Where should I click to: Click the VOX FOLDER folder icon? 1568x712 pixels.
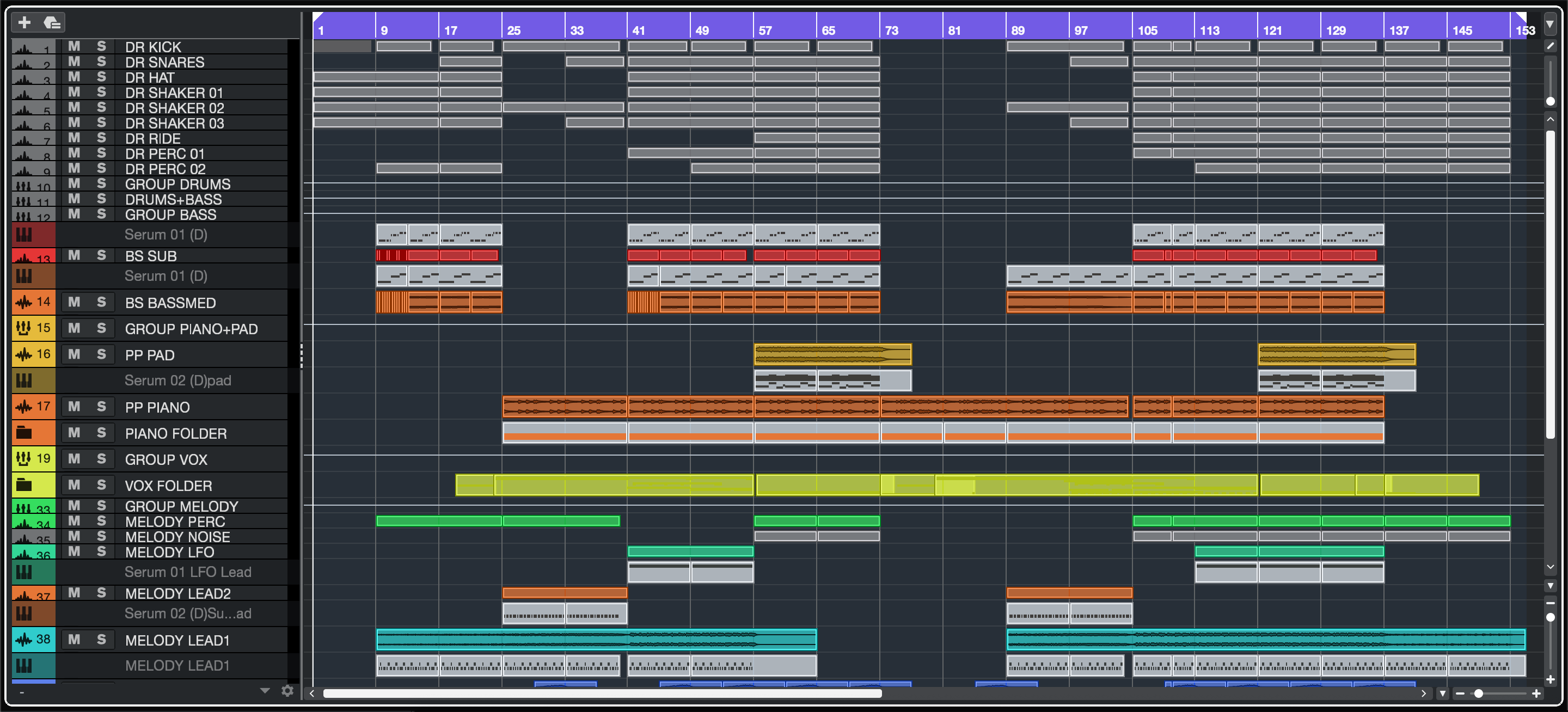[24, 485]
